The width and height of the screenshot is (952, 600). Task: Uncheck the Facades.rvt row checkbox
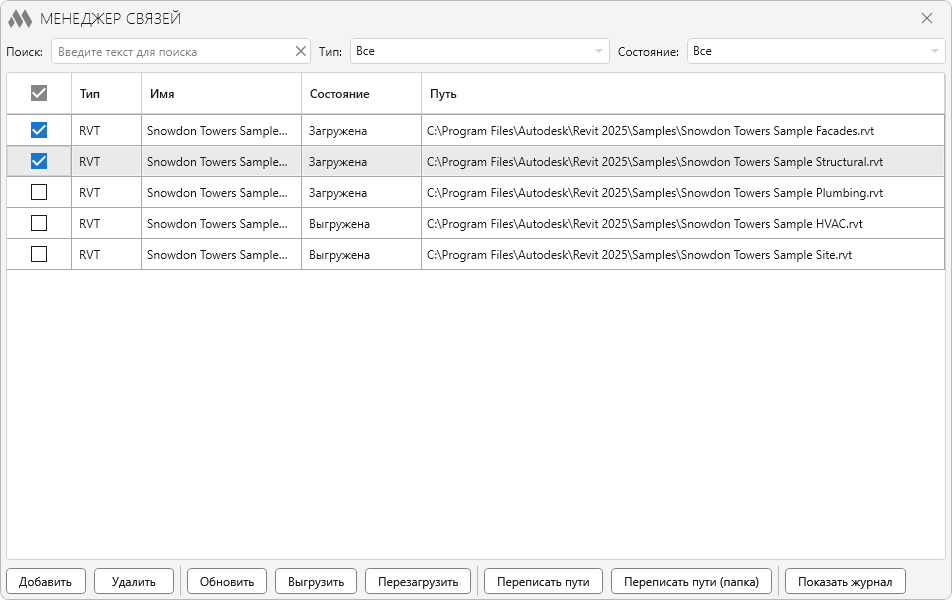(39, 130)
